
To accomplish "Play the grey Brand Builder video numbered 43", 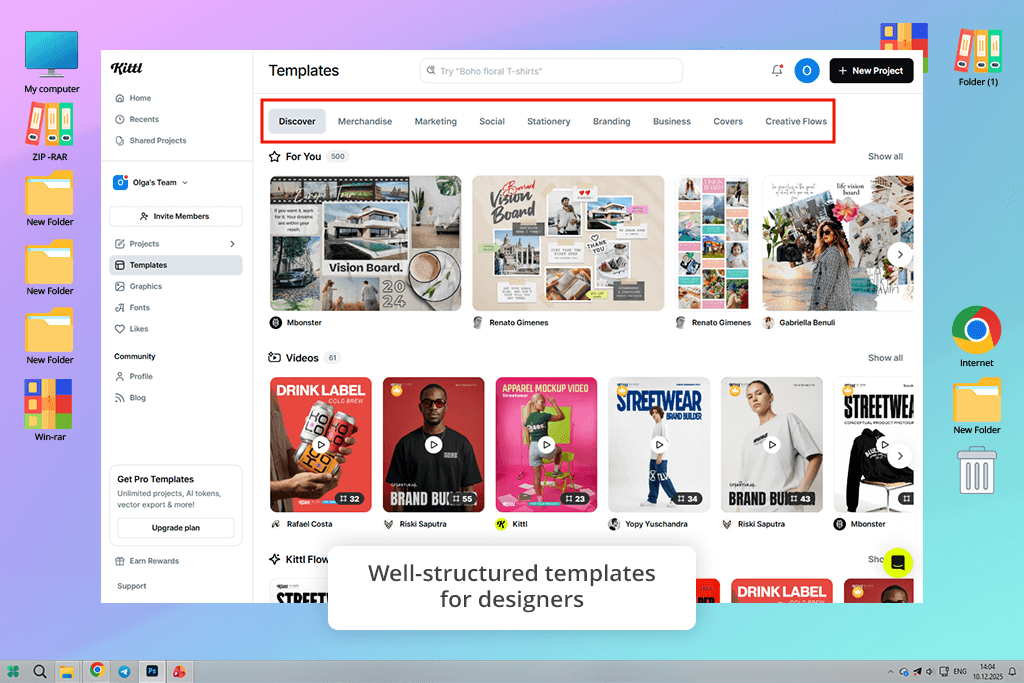I will pyautogui.click(x=772, y=445).
